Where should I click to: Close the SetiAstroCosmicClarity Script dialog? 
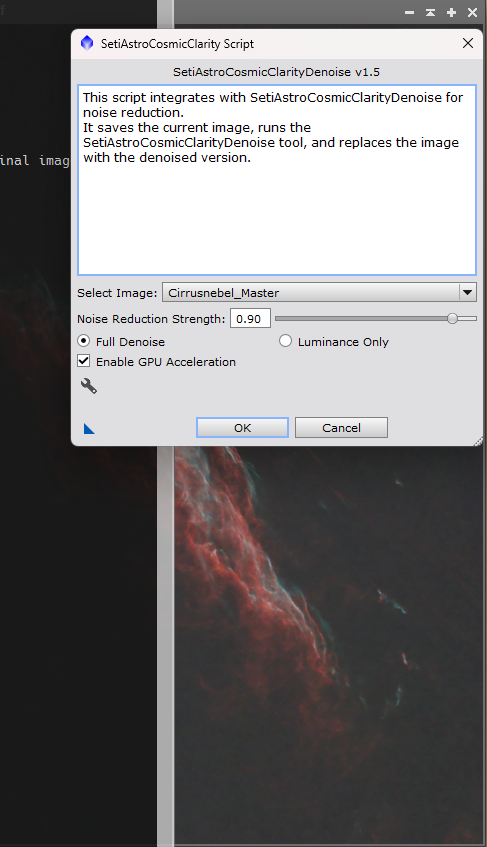pos(468,43)
